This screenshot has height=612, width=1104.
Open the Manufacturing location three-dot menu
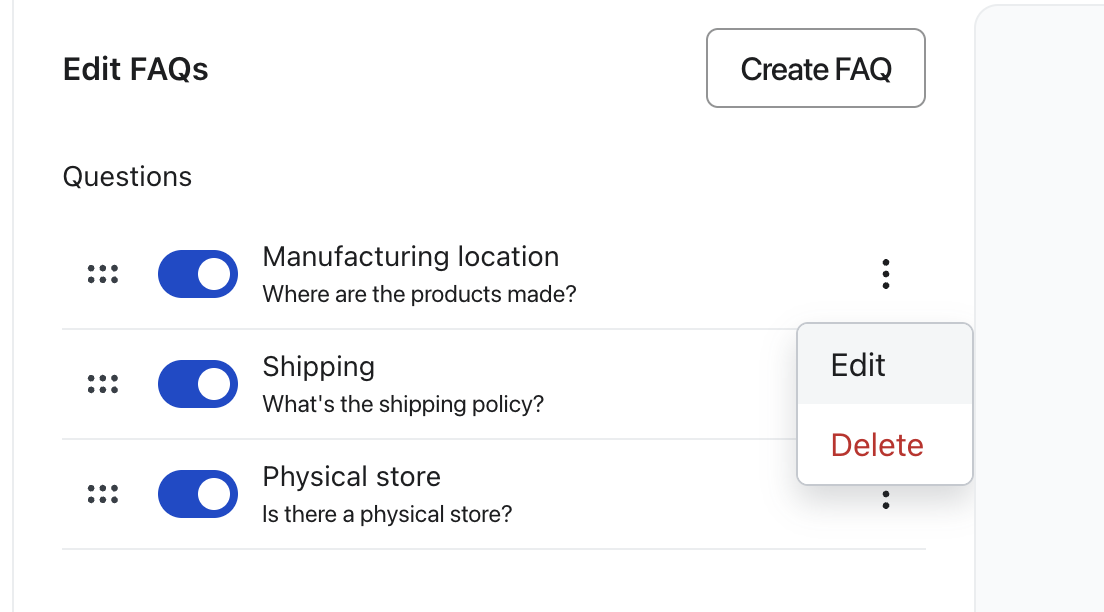point(885,274)
